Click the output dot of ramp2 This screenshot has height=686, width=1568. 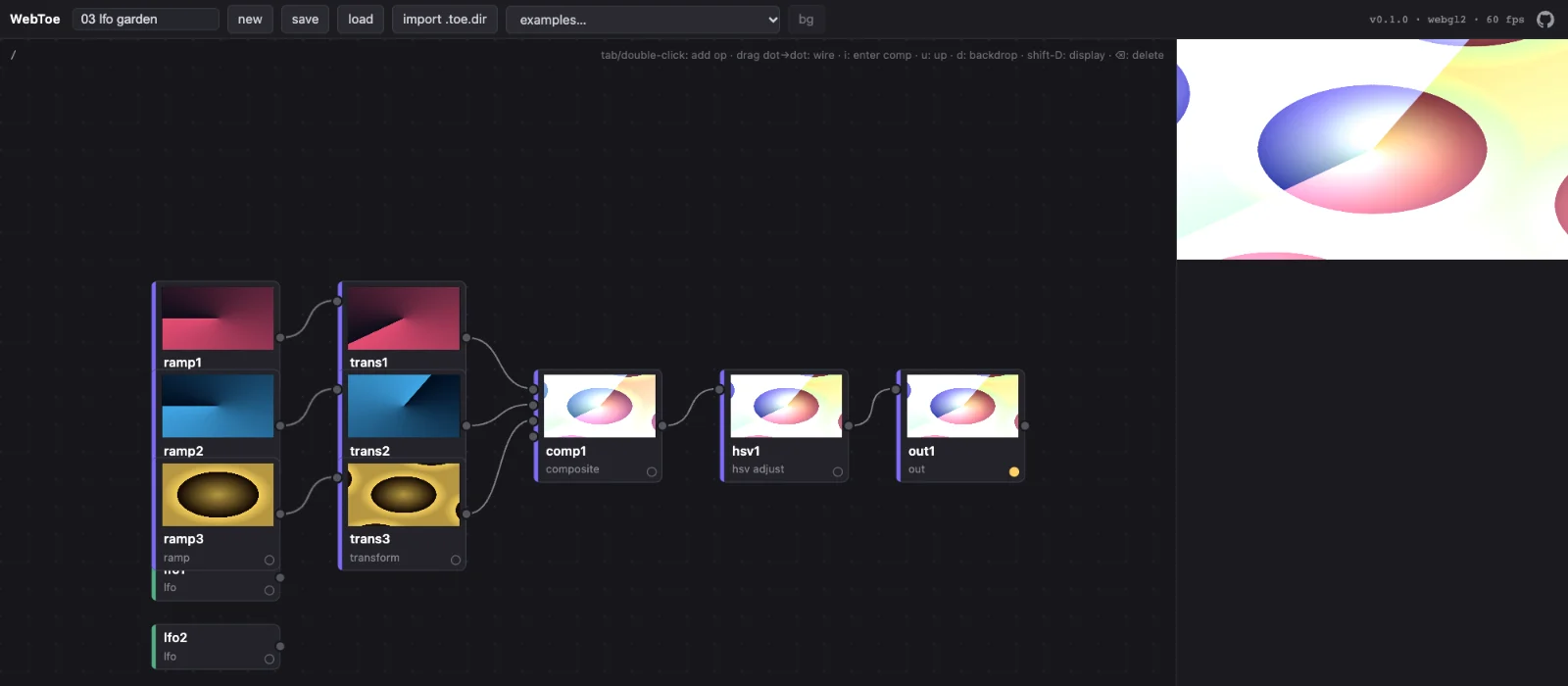click(280, 425)
